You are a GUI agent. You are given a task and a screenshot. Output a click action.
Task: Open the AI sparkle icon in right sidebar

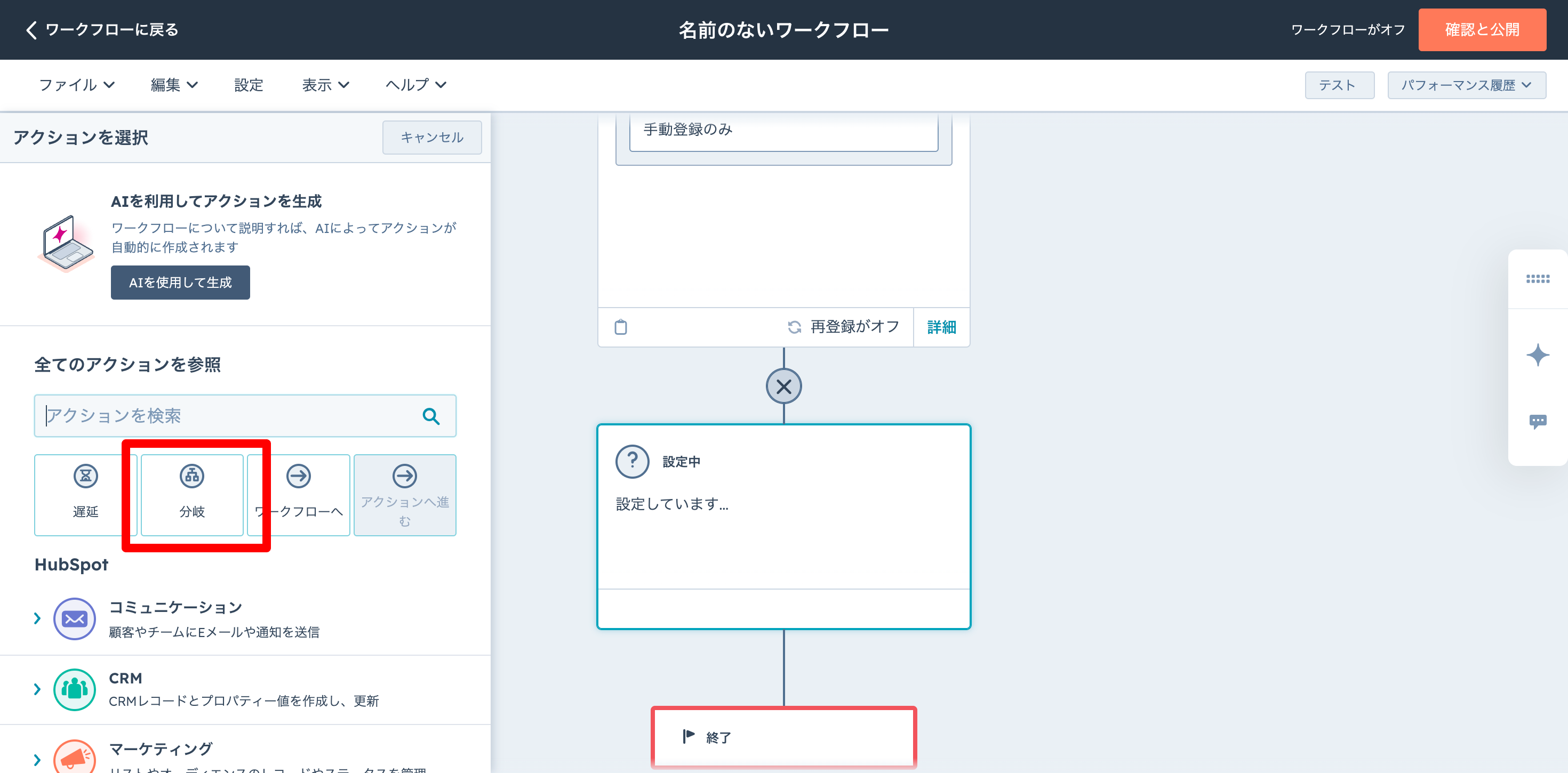pos(1538,355)
